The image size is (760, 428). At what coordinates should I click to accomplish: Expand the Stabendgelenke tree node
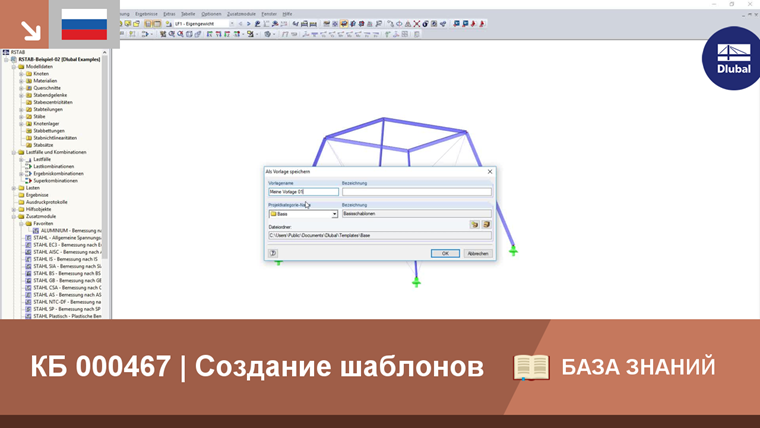21,95
